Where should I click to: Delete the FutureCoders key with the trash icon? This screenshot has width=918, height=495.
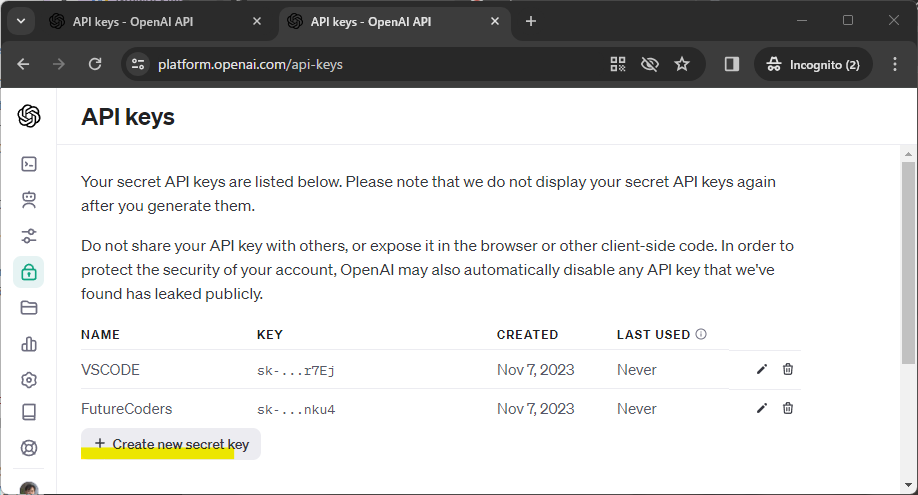(788, 408)
